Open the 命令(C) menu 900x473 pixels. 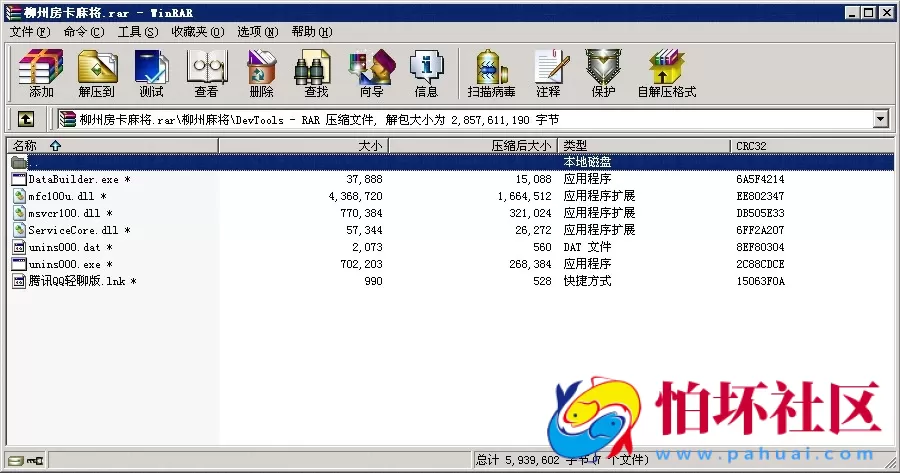click(84, 32)
